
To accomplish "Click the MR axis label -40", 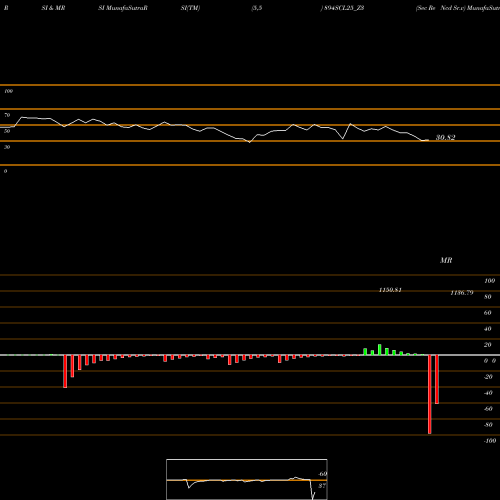I will [x=488, y=393].
